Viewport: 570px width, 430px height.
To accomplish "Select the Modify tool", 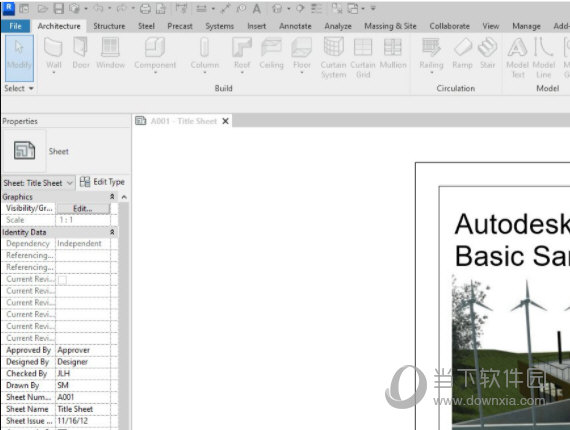I will 19,58.
